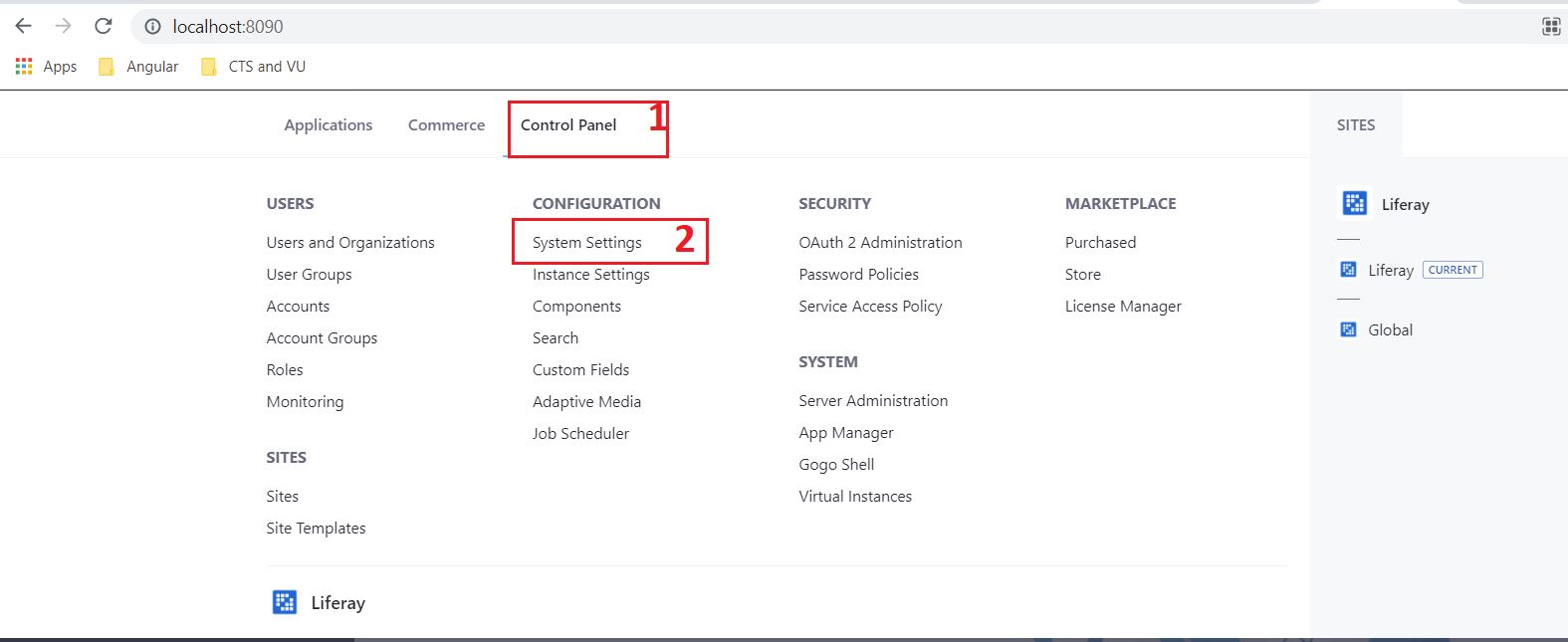Open the SITES panel tab
This screenshot has width=1568, height=642.
point(1356,125)
